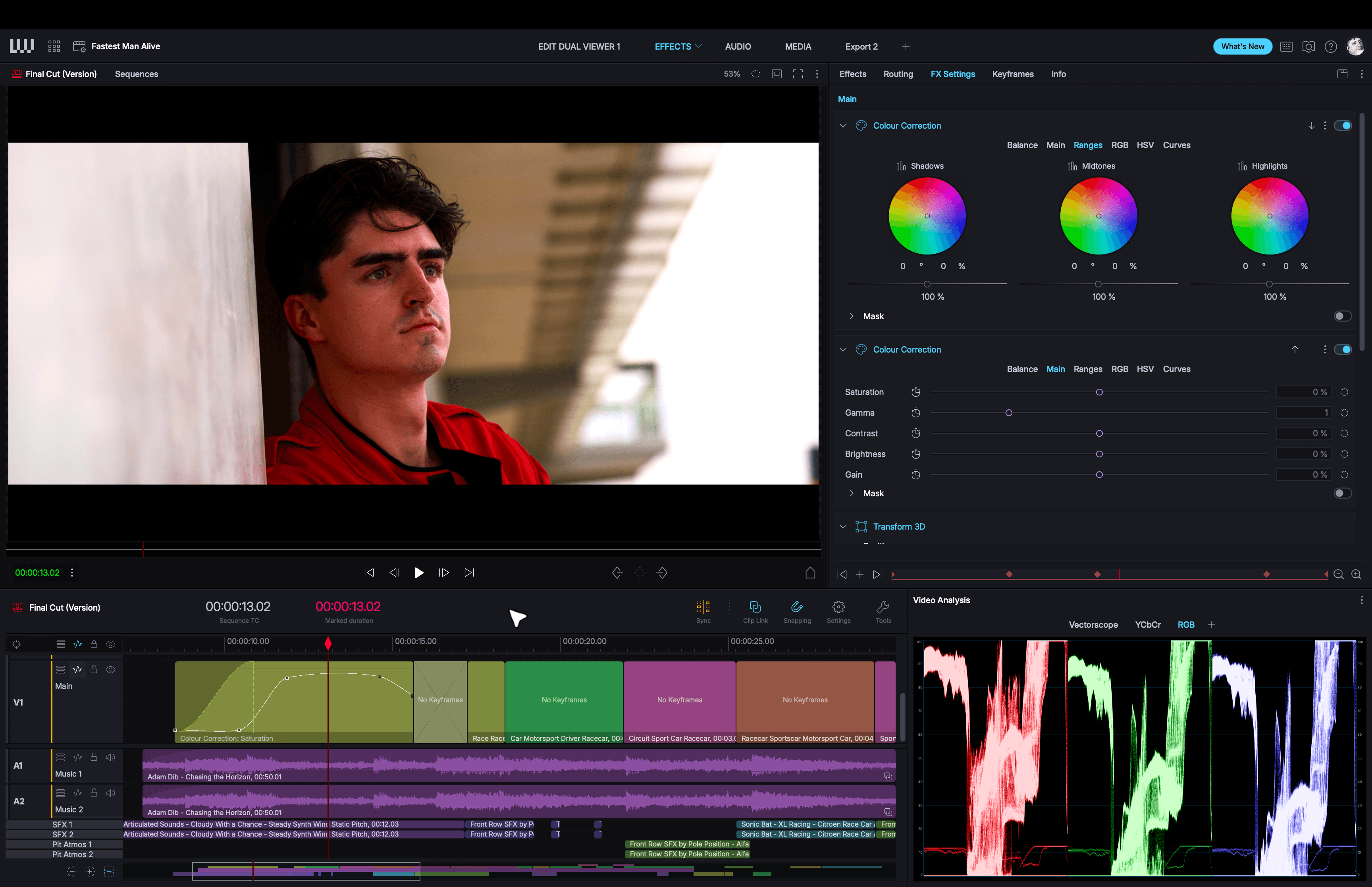Image resolution: width=1372 pixels, height=887 pixels.
Task: Click the What's New button
Action: [x=1243, y=47]
